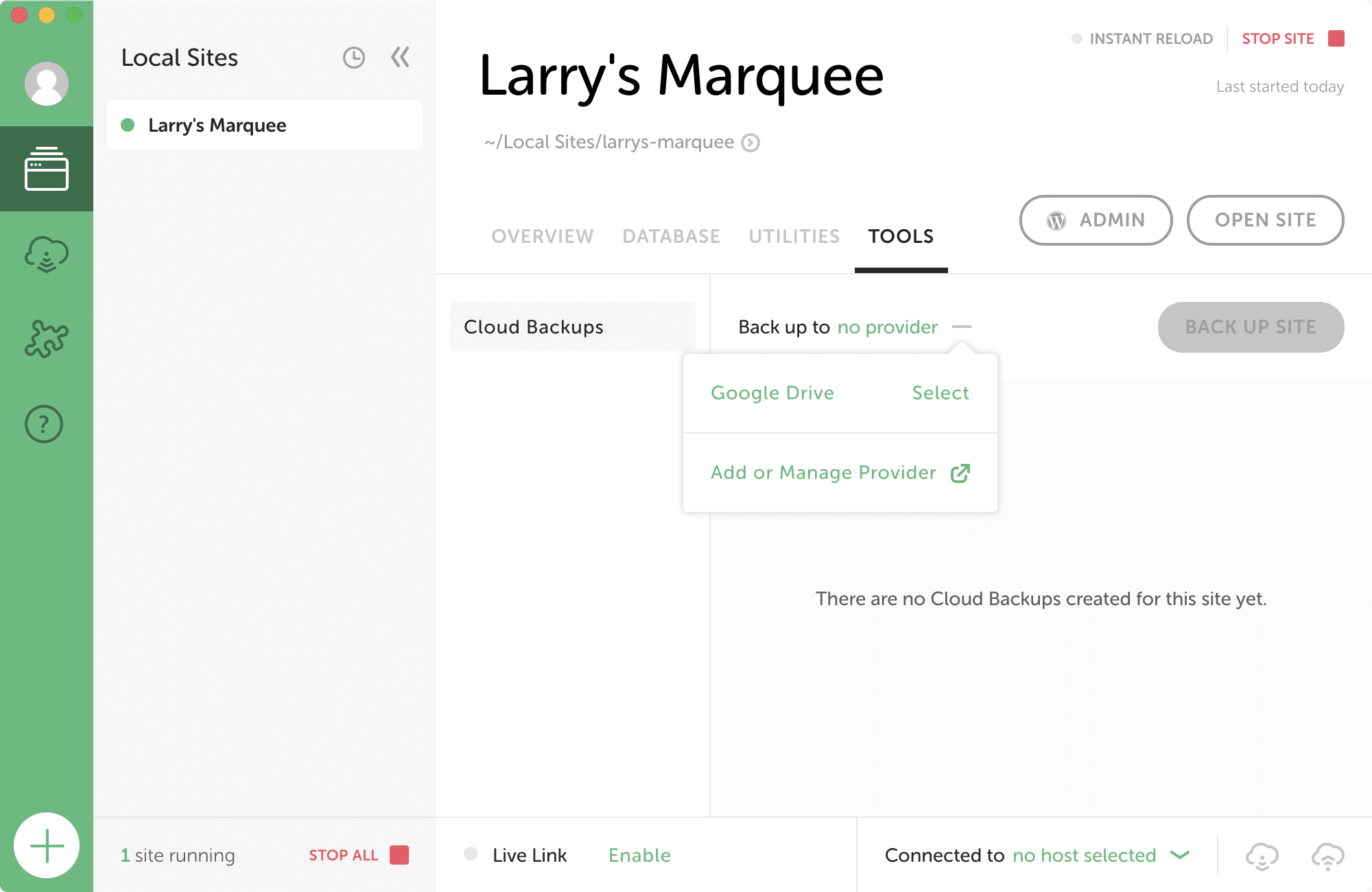The height and width of the screenshot is (892, 1372).
Task: Open the WordPress Admin button
Action: pyautogui.click(x=1096, y=220)
